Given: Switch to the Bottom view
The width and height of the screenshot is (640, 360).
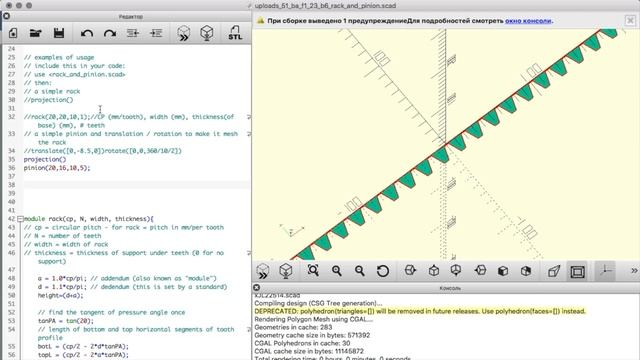Looking at the screenshot, I should 456,271.
